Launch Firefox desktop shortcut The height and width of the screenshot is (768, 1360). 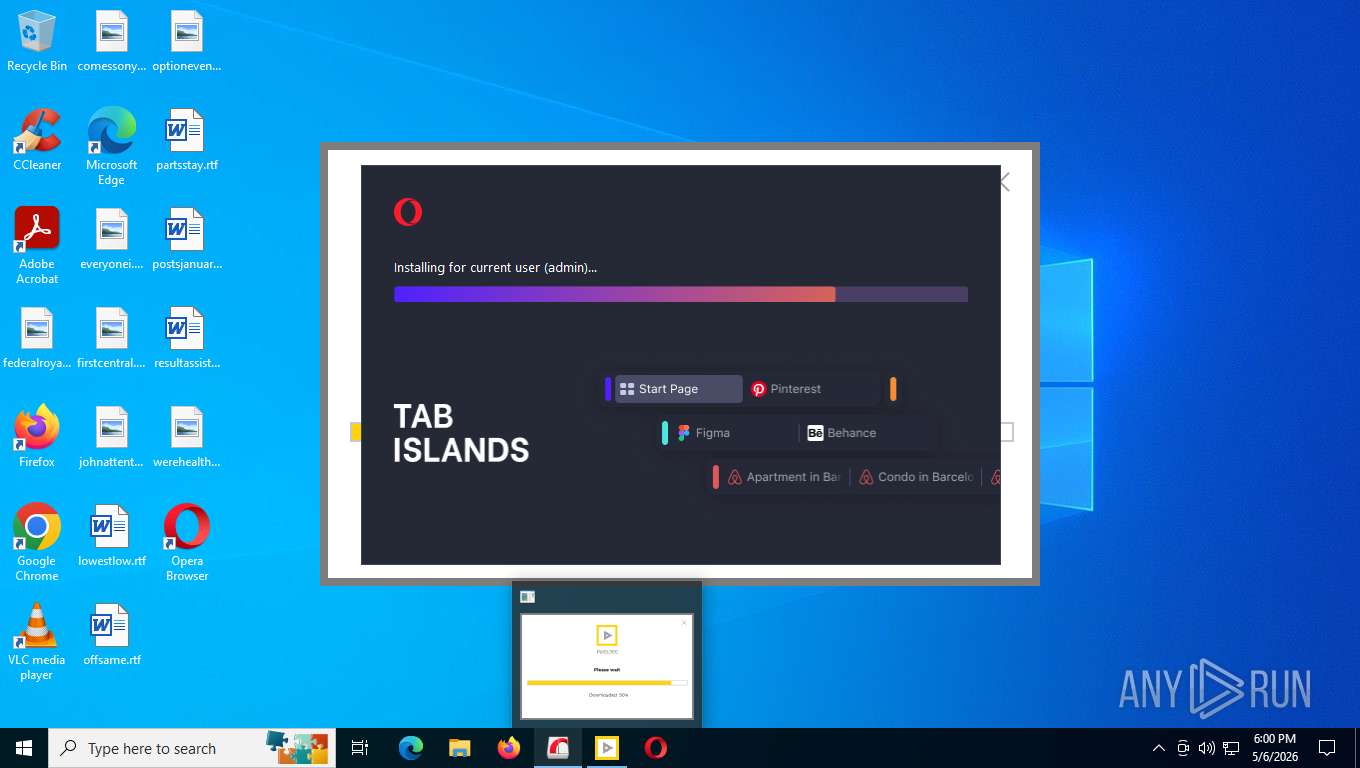click(37, 437)
